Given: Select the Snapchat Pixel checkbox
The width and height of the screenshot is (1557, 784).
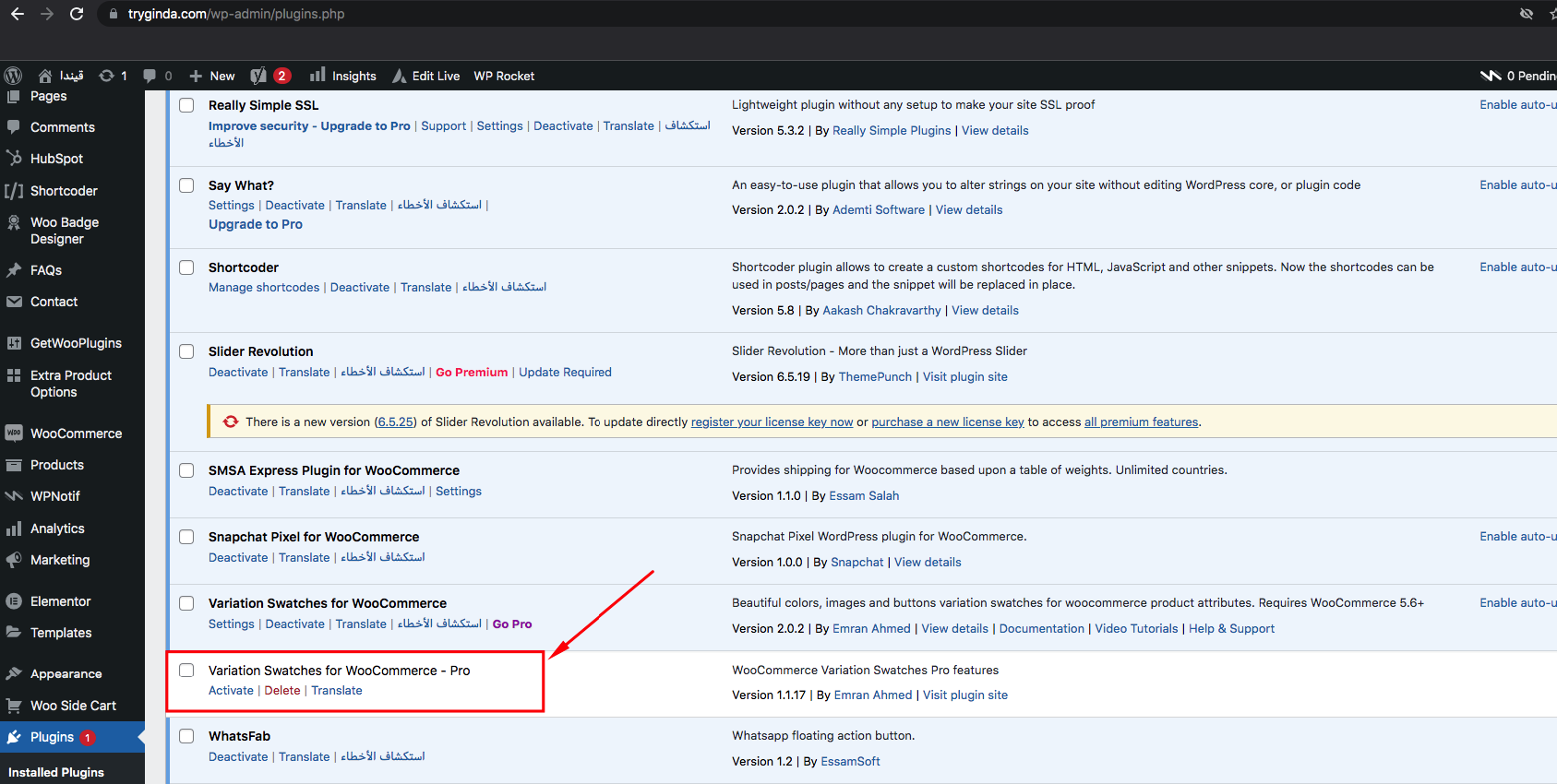Looking at the screenshot, I should 186,537.
